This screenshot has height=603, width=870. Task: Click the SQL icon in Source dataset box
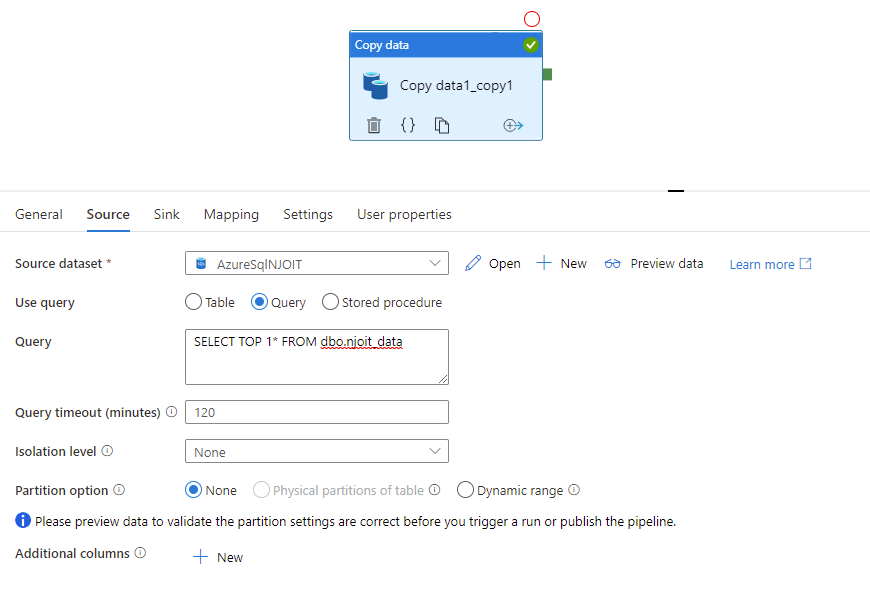tap(201, 263)
